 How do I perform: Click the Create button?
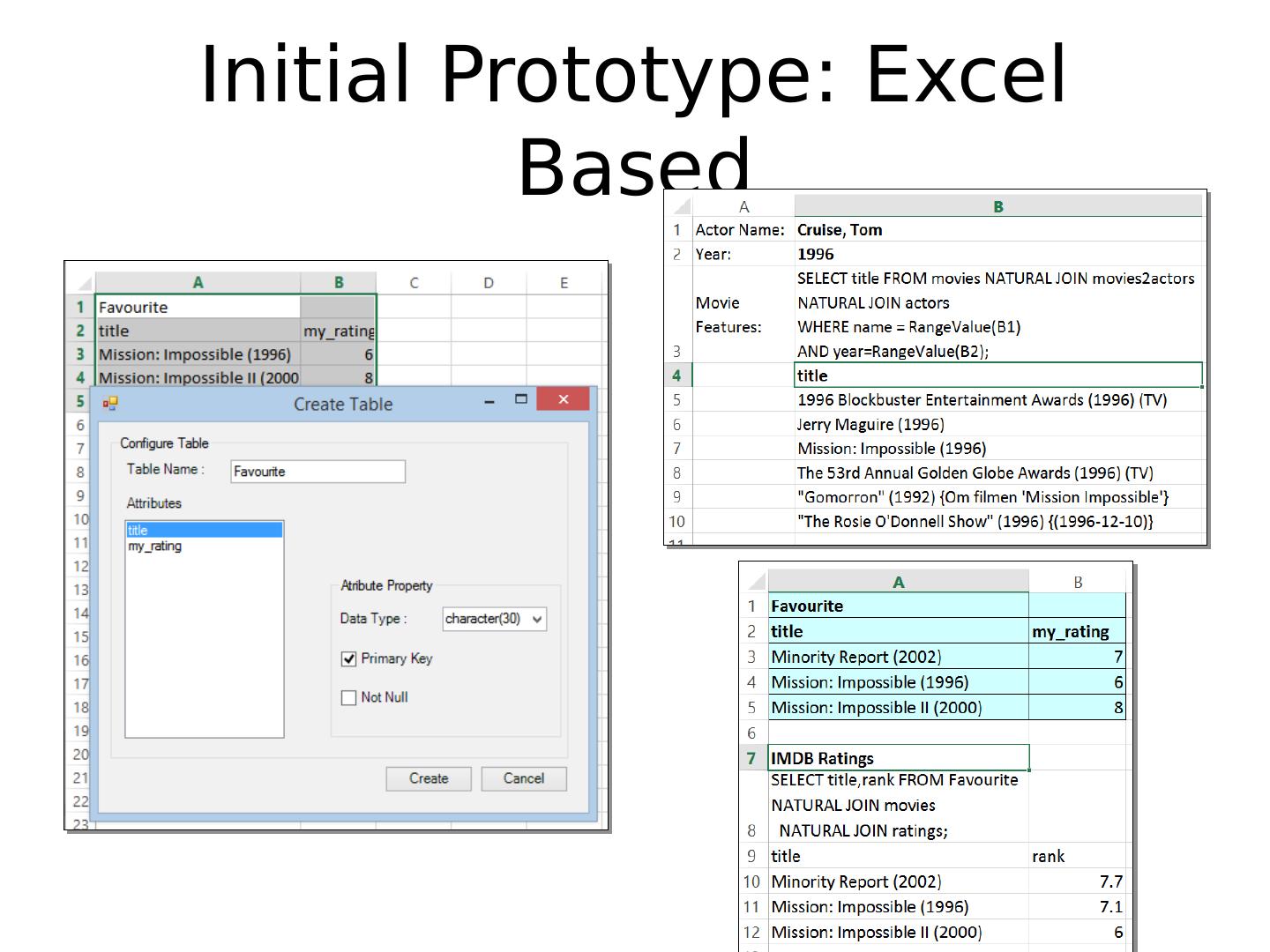429,778
